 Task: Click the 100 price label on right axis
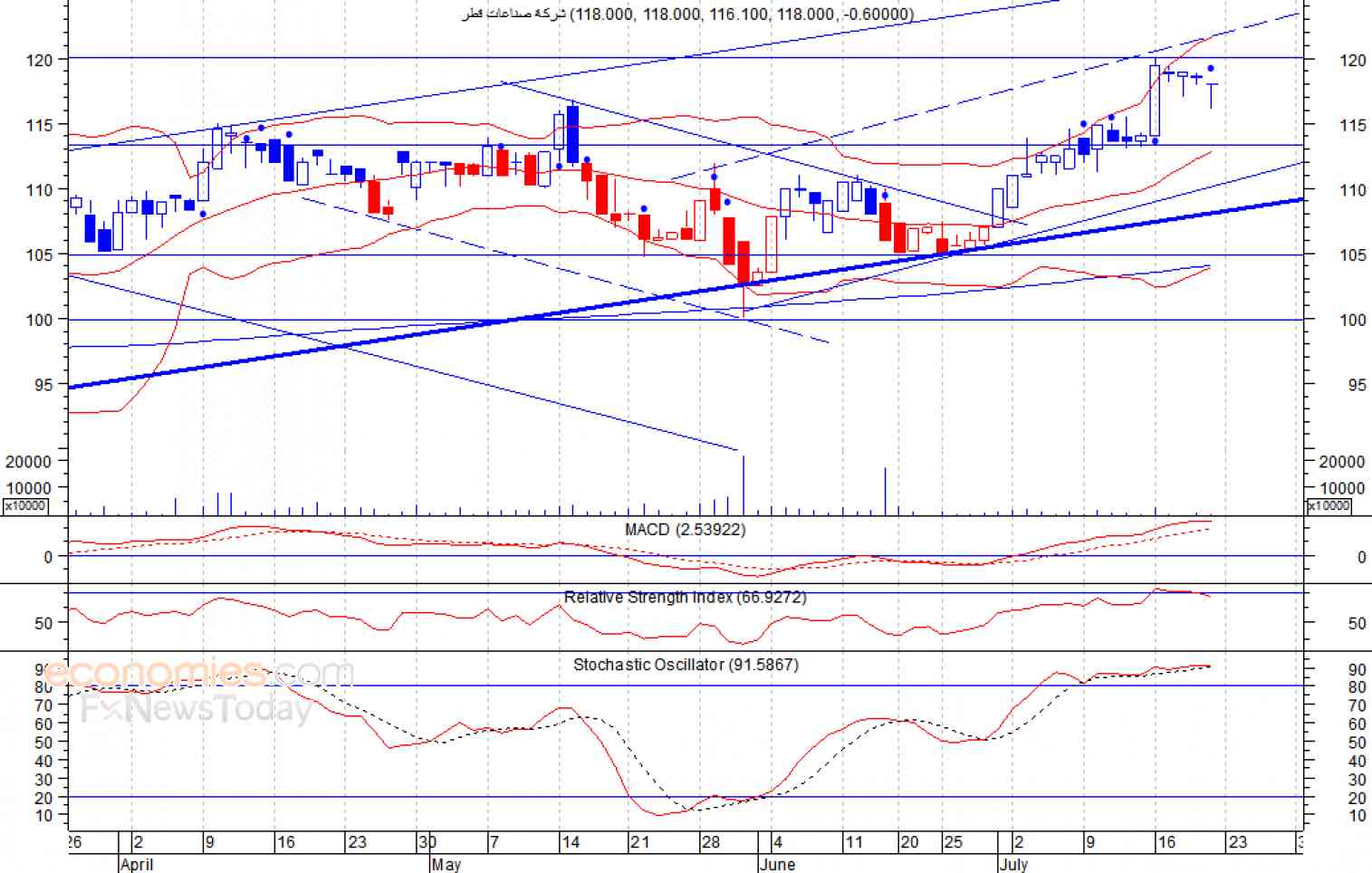pyautogui.click(x=1353, y=320)
